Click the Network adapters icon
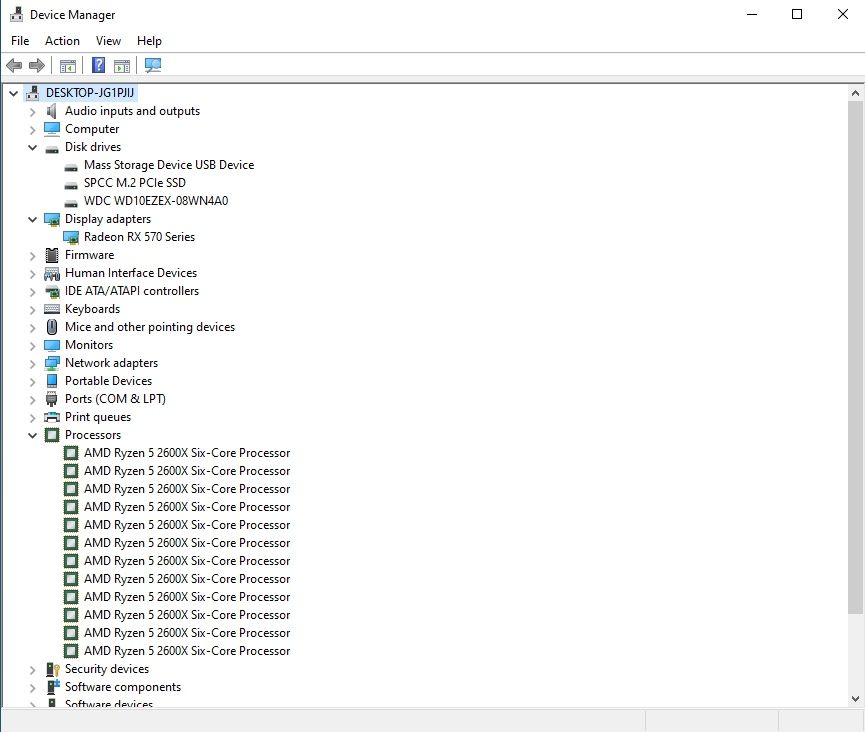The width and height of the screenshot is (865, 732). (52, 363)
